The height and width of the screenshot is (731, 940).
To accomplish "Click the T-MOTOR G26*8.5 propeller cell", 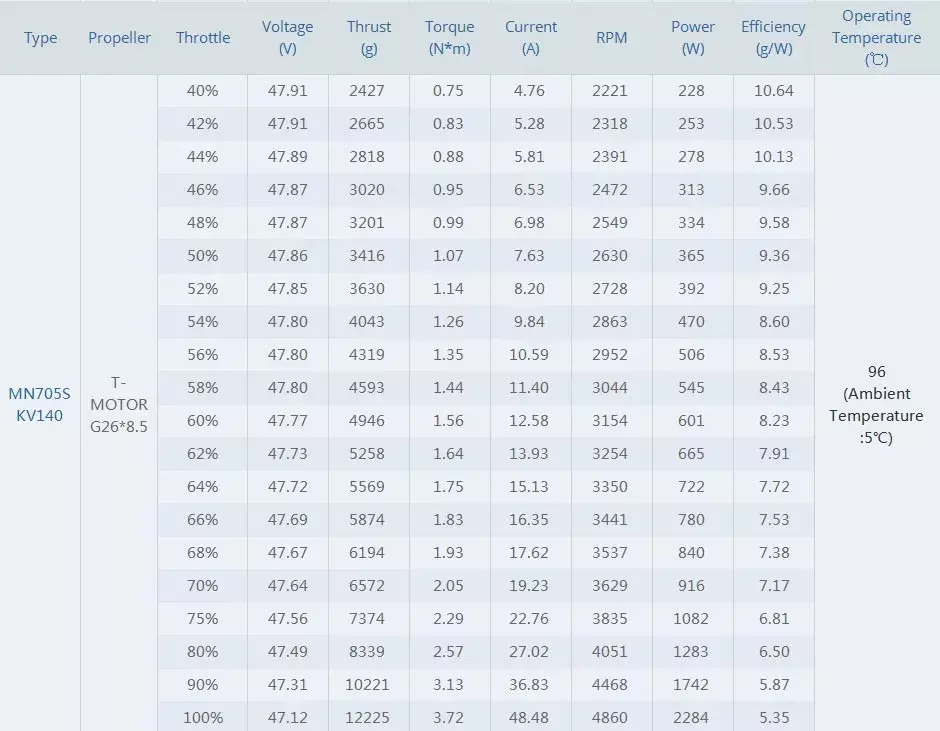I will click(x=119, y=404).
